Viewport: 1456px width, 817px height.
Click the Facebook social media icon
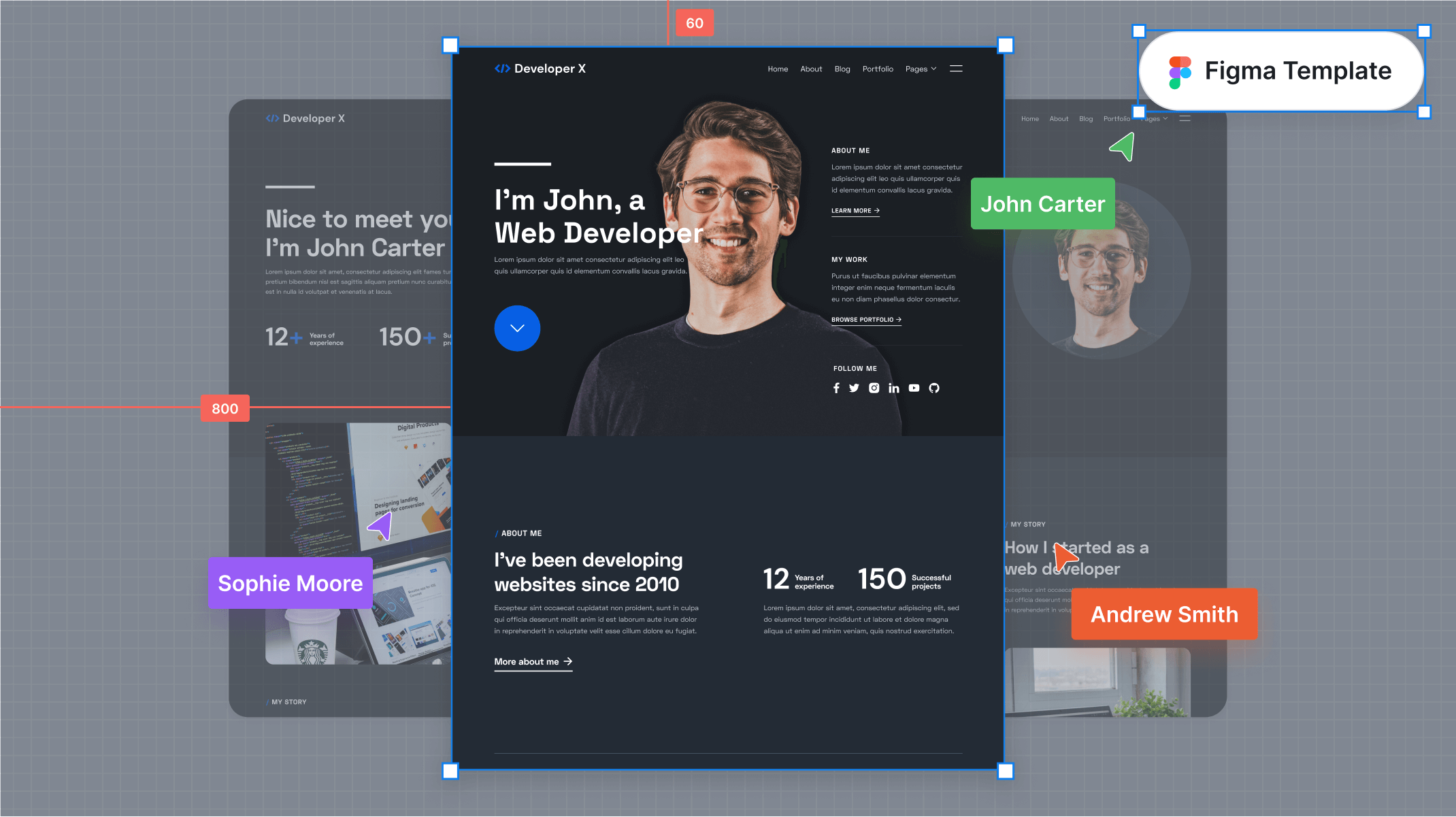pos(837,388)
